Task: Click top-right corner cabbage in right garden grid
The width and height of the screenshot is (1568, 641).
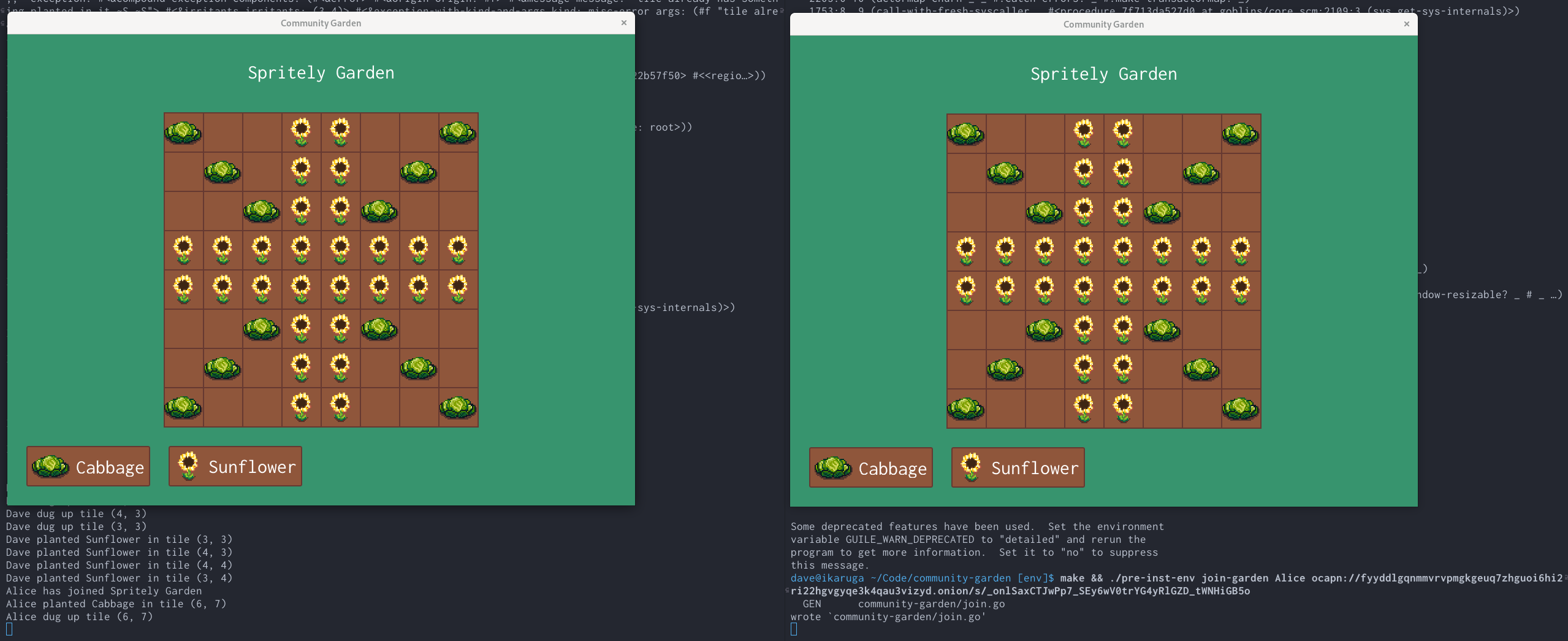Action: [1241, 134]
